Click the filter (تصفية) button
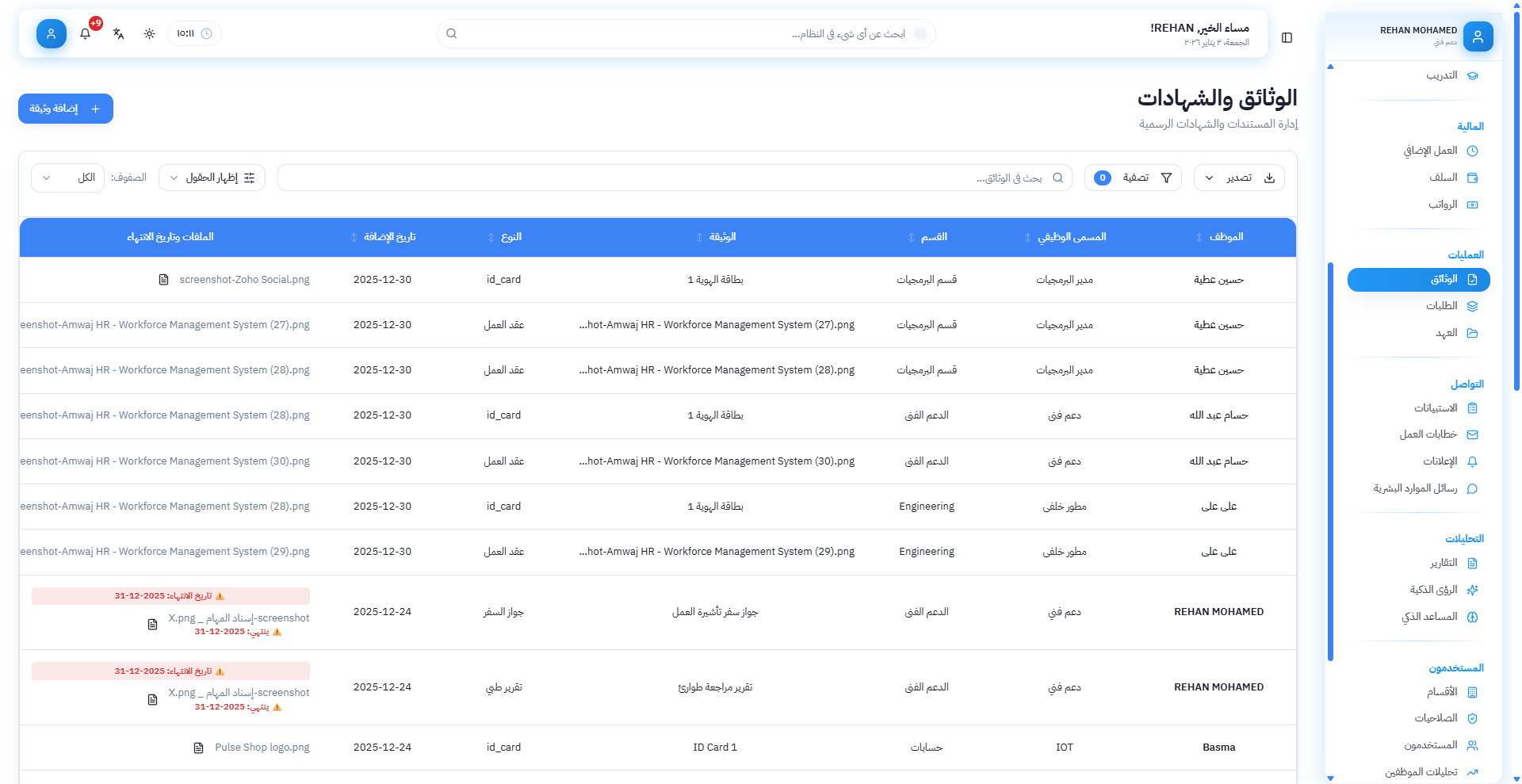 pos(1133,178)
